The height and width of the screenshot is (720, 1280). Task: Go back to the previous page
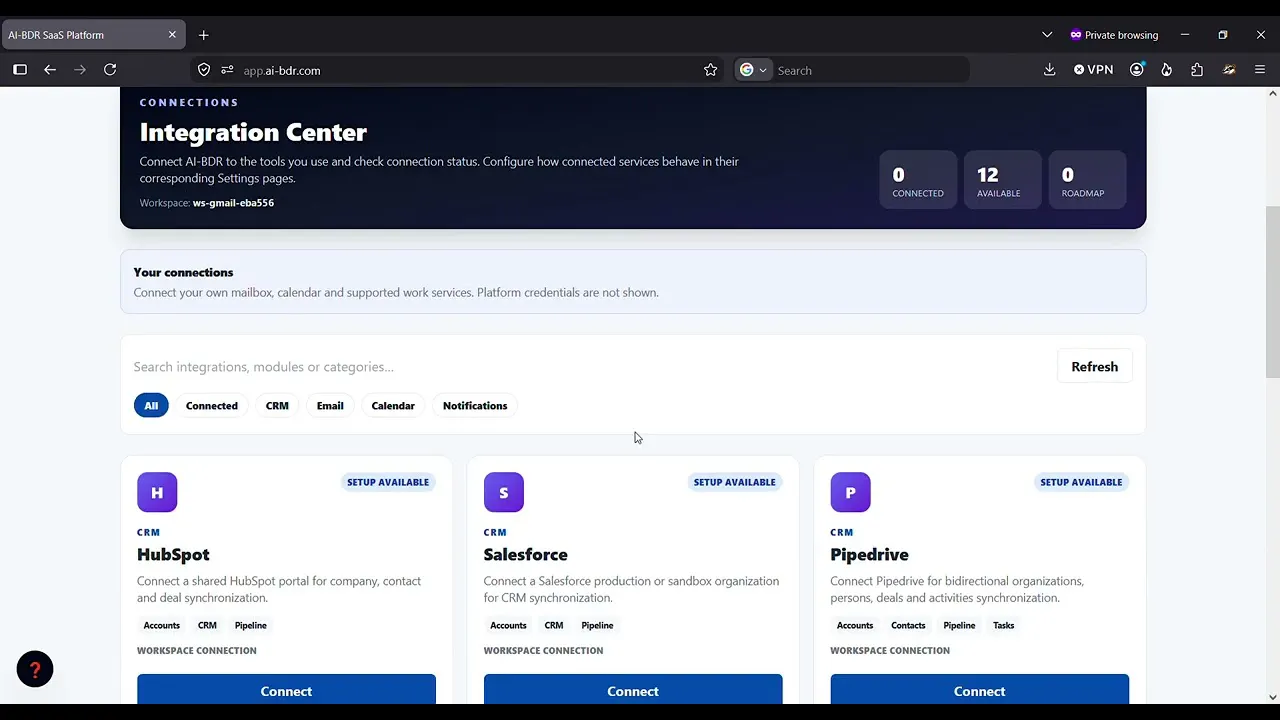(x=50, y=70)
